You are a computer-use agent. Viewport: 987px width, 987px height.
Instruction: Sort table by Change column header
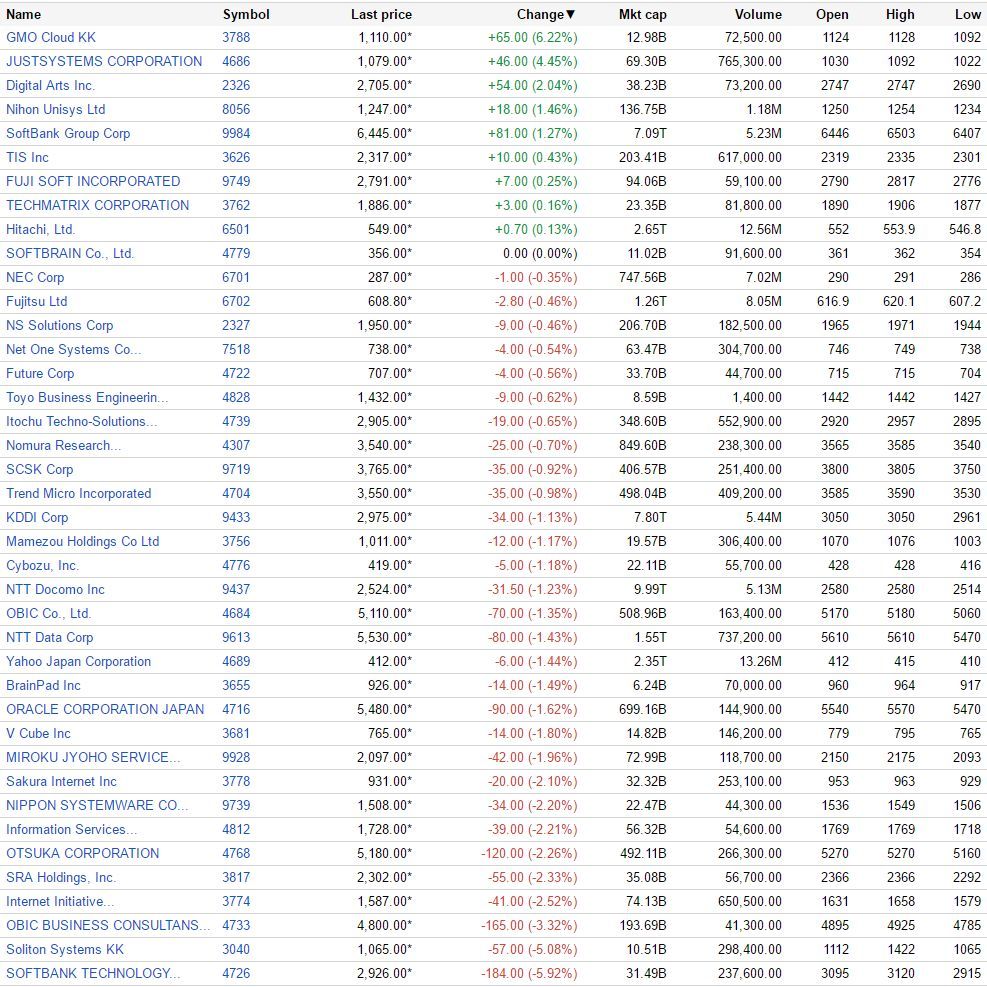[546, 14]
